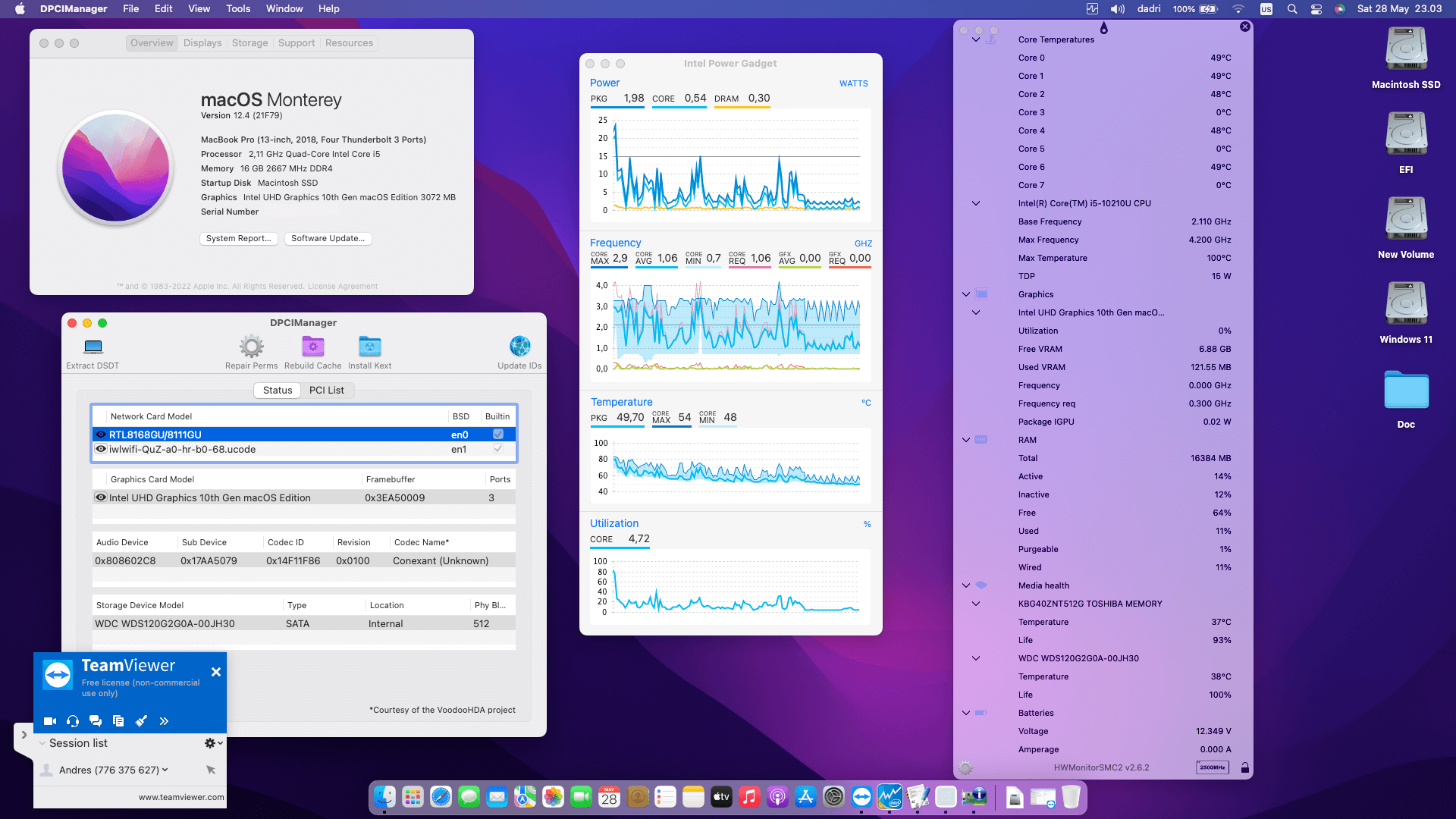
Task: Click the pin drop icon atop HWMonitor
Action: click(x=1103, y=28)
